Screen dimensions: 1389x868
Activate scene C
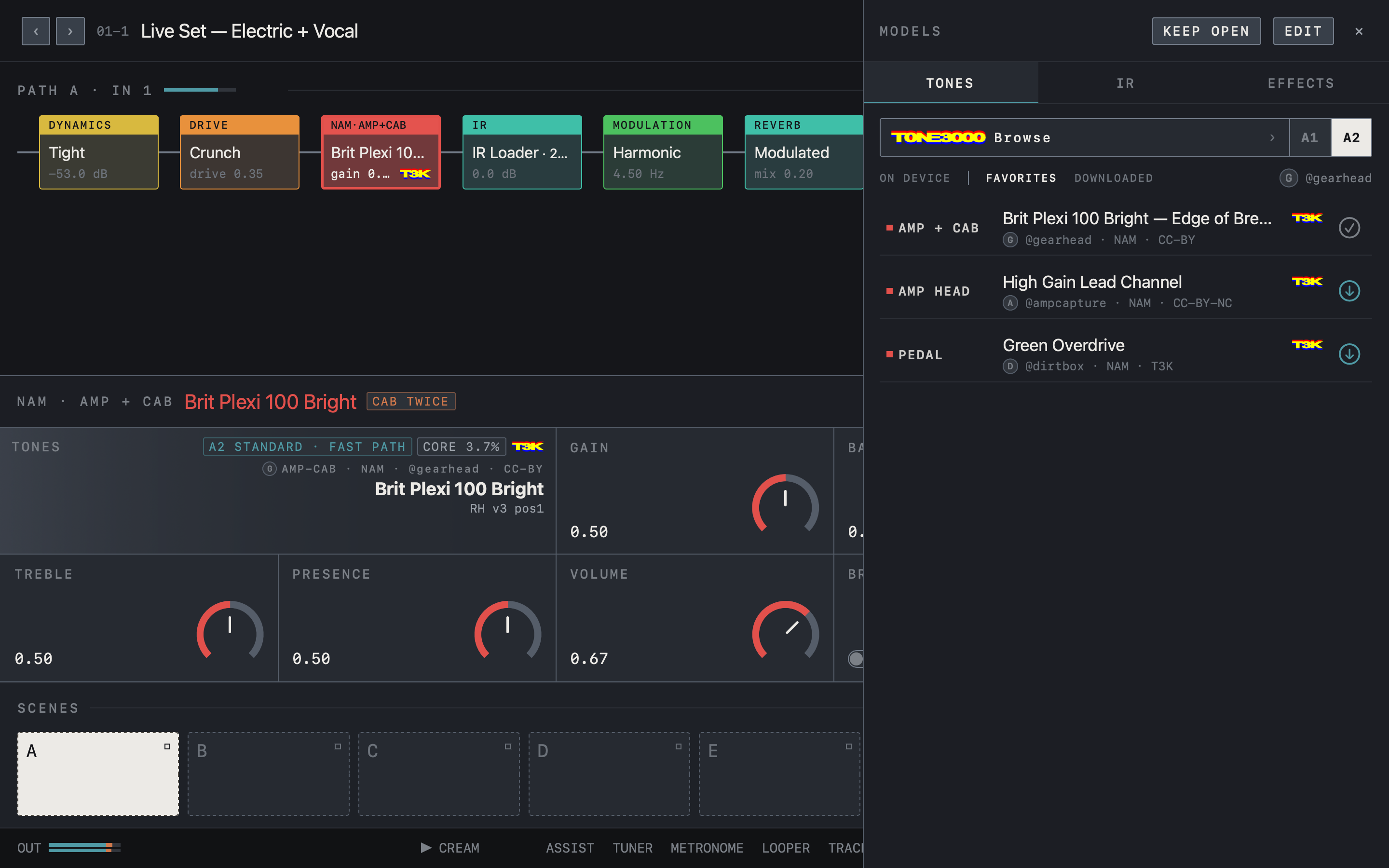pyautogui.click(x=438, y=773)
